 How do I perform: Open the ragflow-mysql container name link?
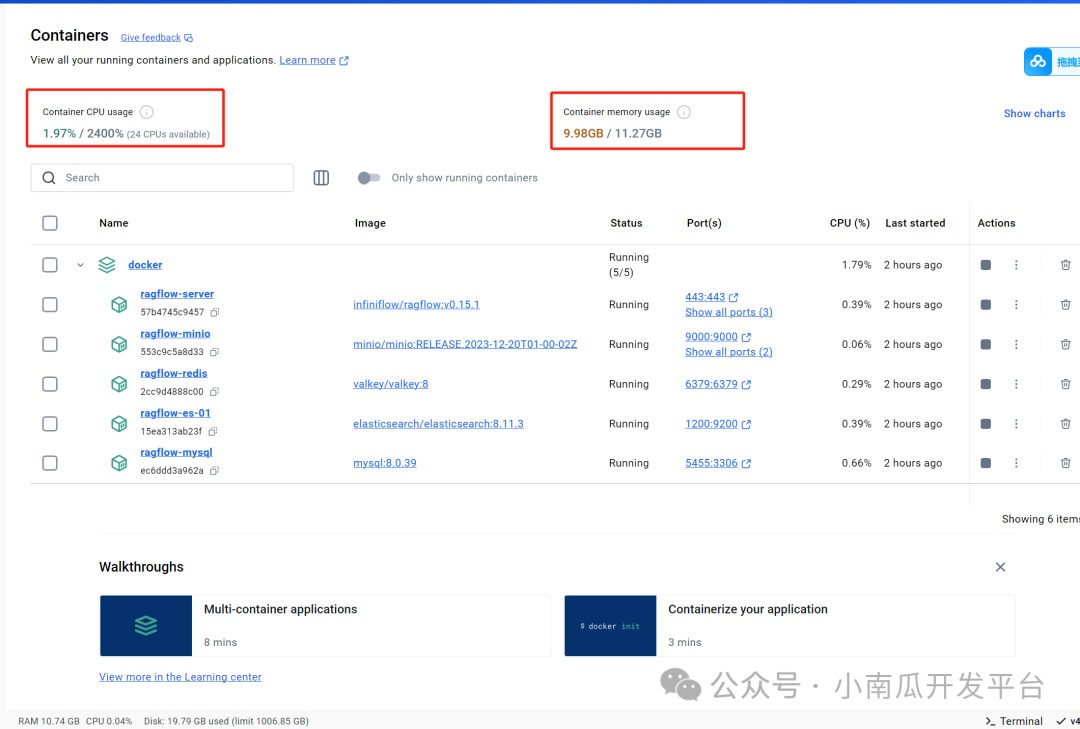pos(176,453)
